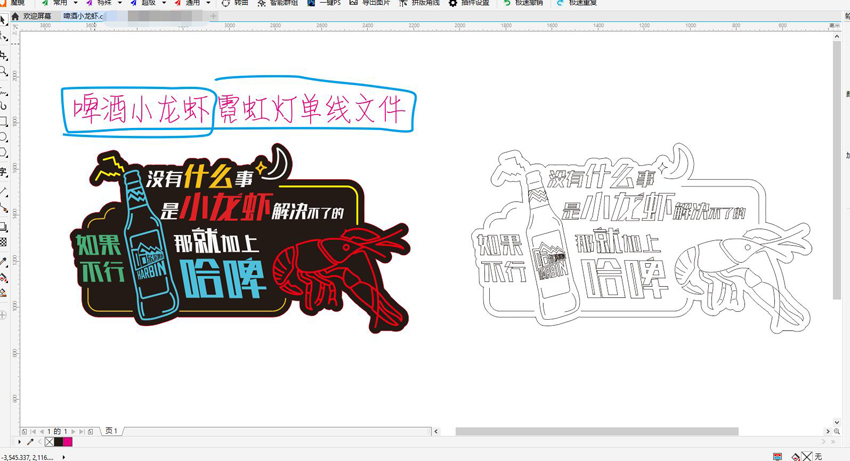Select the Freehand curve tool
850x461 pixels.
coord(3,91)
